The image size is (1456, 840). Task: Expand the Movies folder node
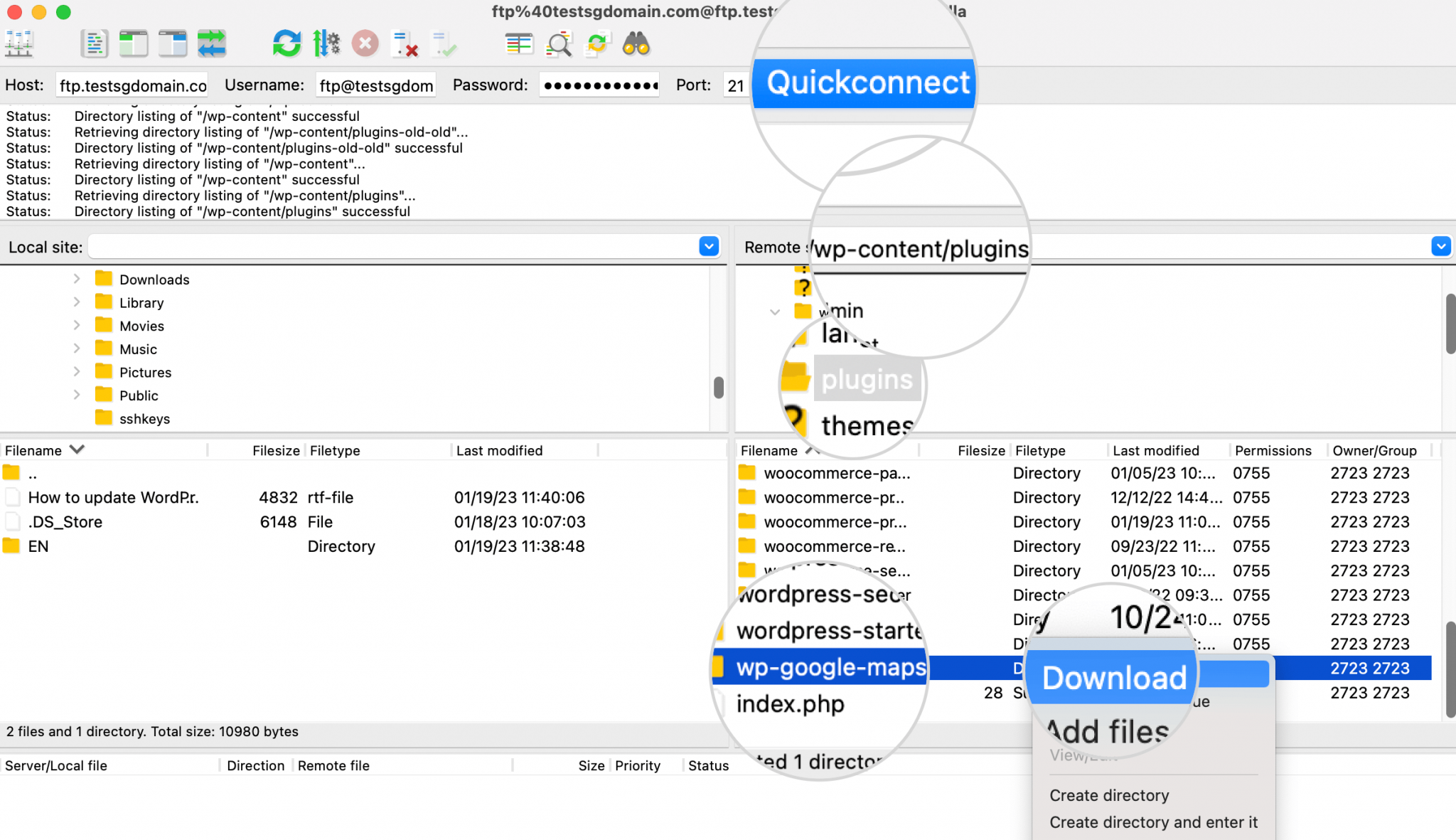click(77, 325)
